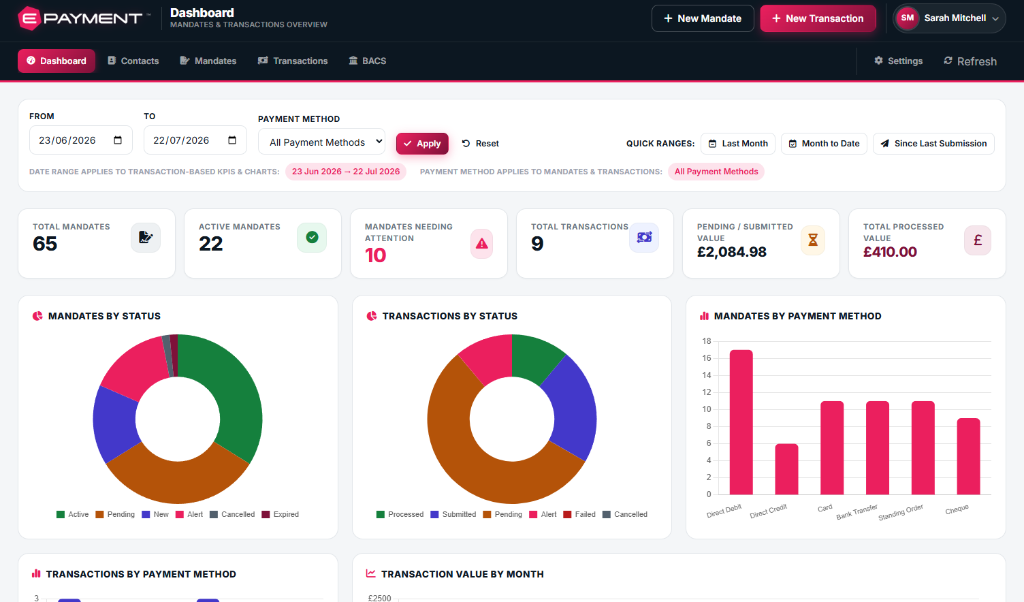This screenshot has width=1024, height=602.
Task: Open the From date calendar picker icon
Action: tap(118, 140)
